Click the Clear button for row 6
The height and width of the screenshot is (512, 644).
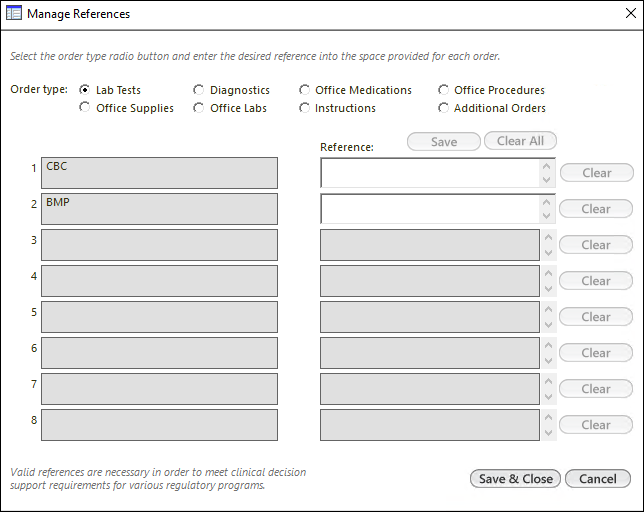click(596, 353)
